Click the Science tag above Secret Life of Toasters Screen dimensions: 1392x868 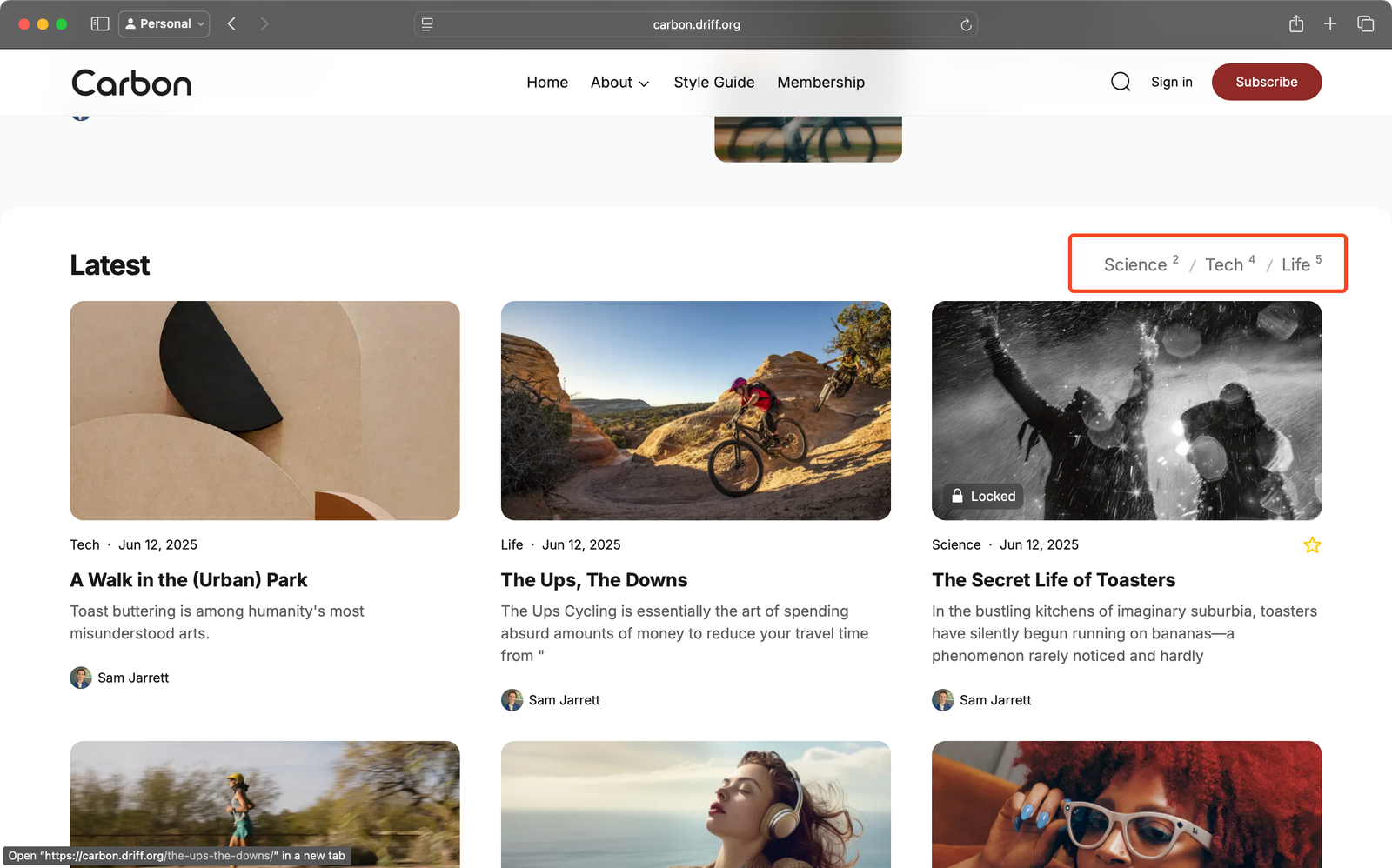(956, 544)
